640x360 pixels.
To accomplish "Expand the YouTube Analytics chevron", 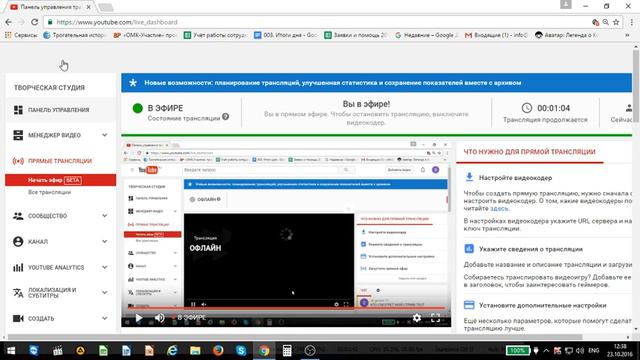I will tap(105, 267).
